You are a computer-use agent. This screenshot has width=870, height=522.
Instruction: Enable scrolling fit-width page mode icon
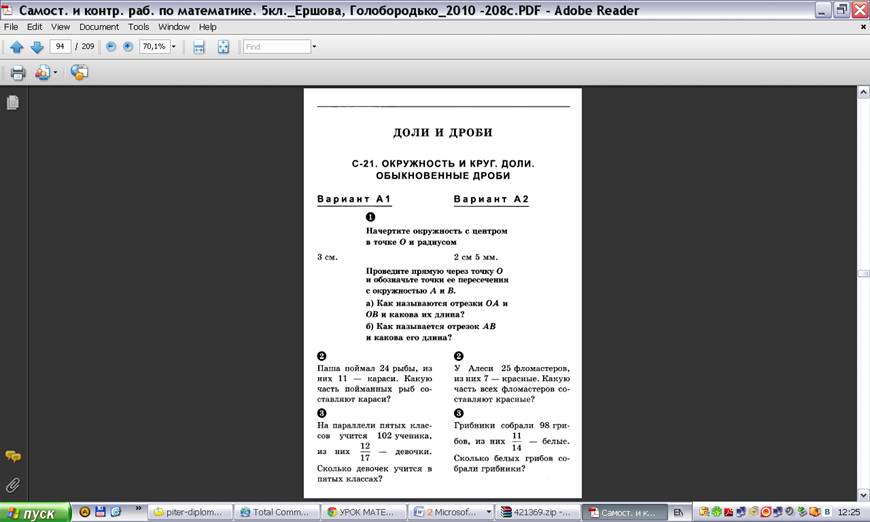[x=199, y=47]
